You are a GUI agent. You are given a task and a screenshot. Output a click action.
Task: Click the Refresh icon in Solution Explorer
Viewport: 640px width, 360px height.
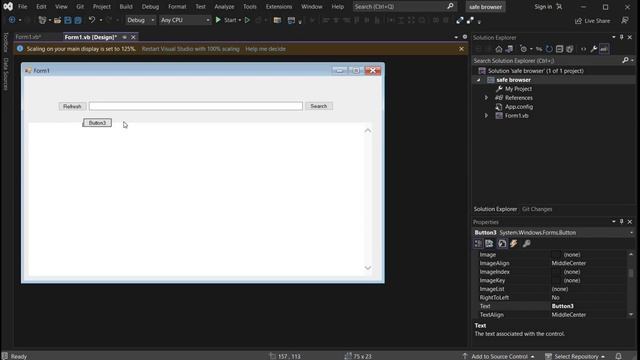[x=549, y=49]
